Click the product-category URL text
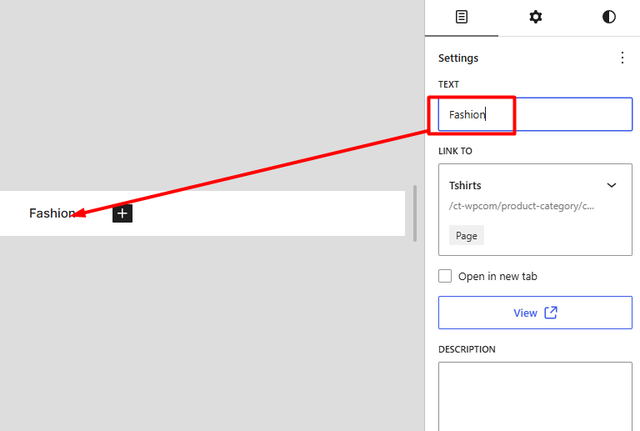The height and width of the screenshot is (431, 640). (x=521, y=206)
